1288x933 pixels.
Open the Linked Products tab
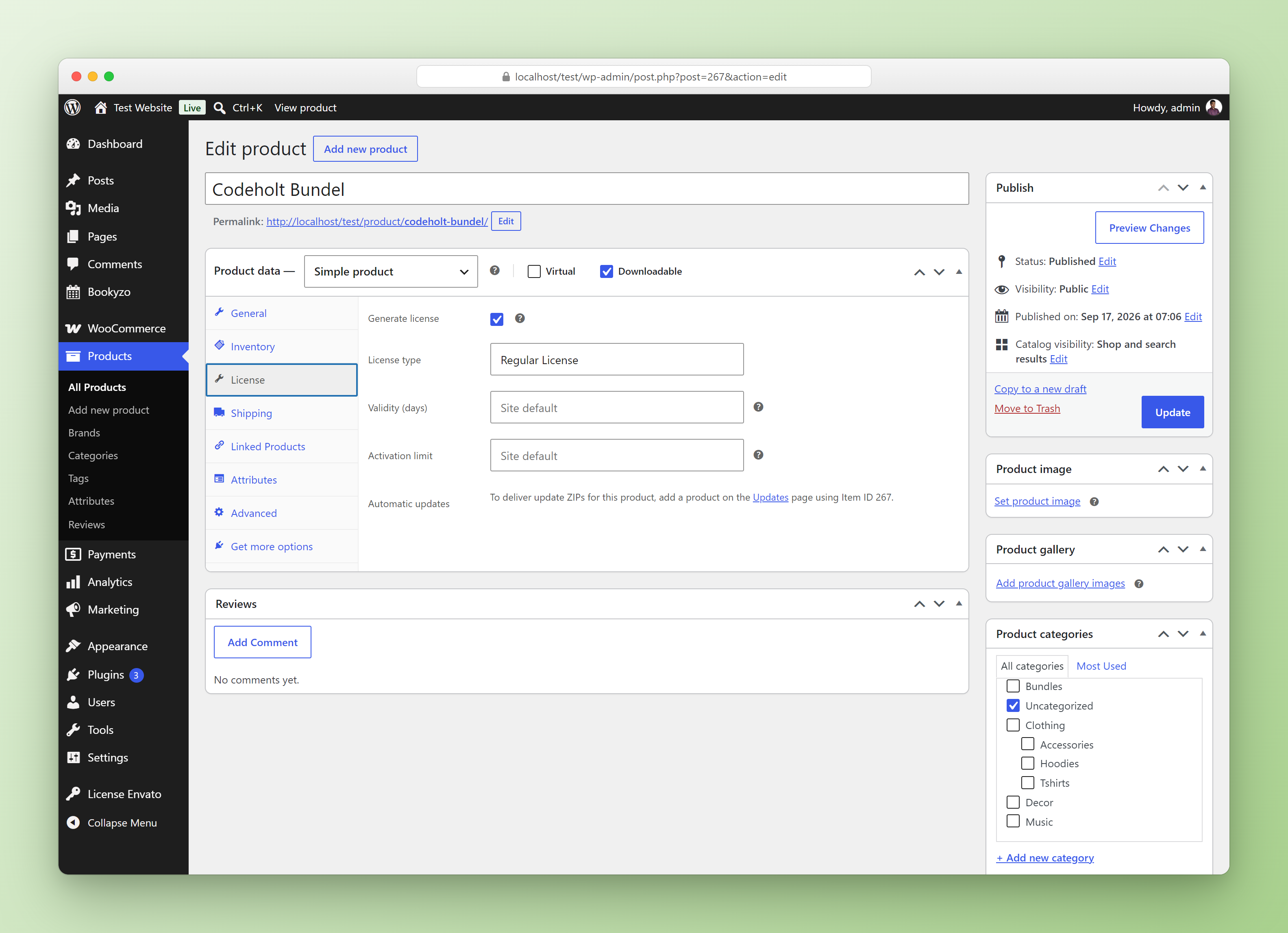tap(282, 446)
